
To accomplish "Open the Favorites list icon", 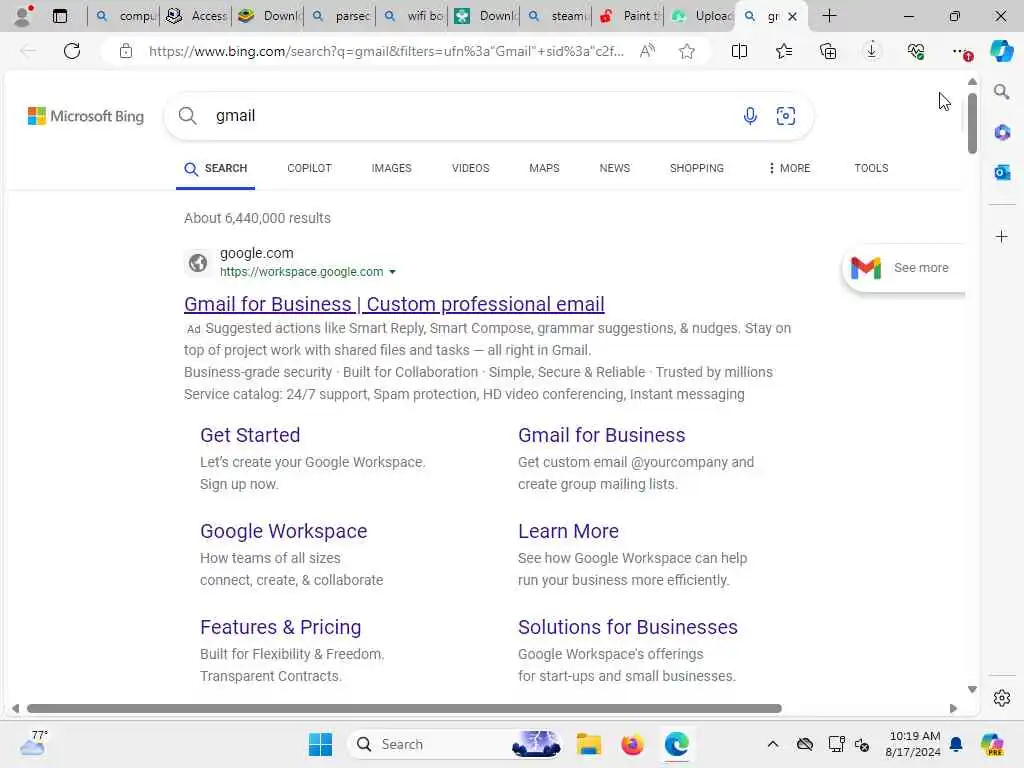I will pos(784,51).
